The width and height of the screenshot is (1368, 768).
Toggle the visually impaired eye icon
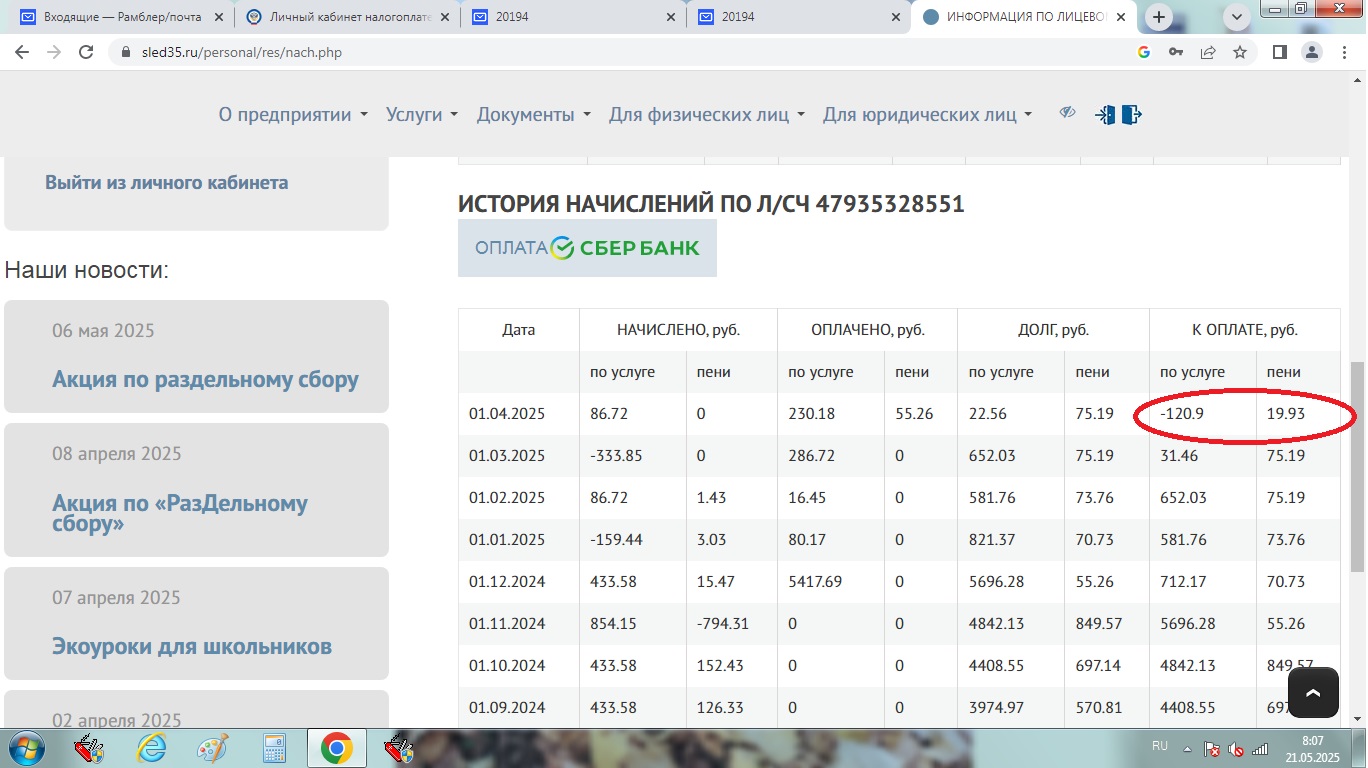[x=1067, y=113]
